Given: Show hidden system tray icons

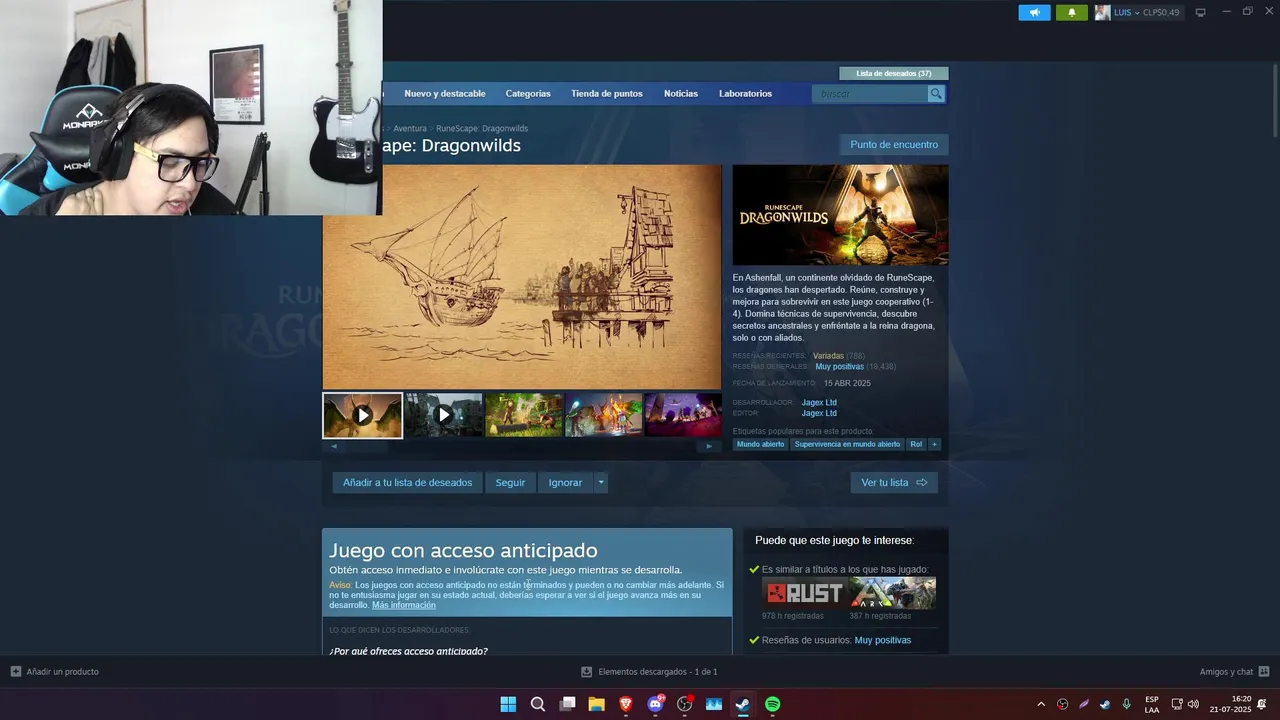Looking at the screenshot, I should point(1041,704).
